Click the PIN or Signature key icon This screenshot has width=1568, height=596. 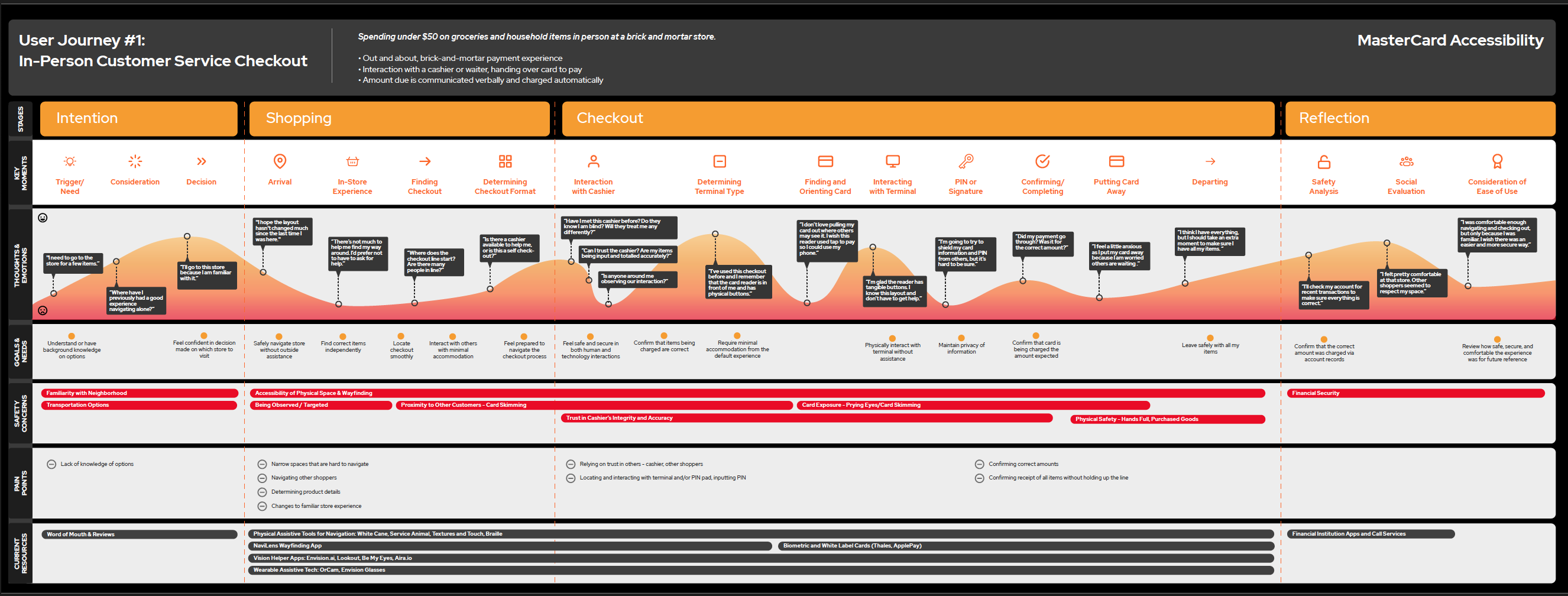[x=966, y=161]
